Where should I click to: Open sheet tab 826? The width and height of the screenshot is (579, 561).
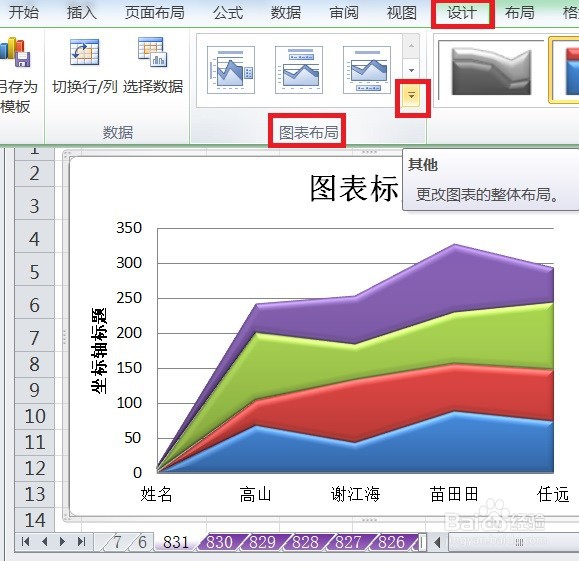pyautogui.click(x=391, y=542)
